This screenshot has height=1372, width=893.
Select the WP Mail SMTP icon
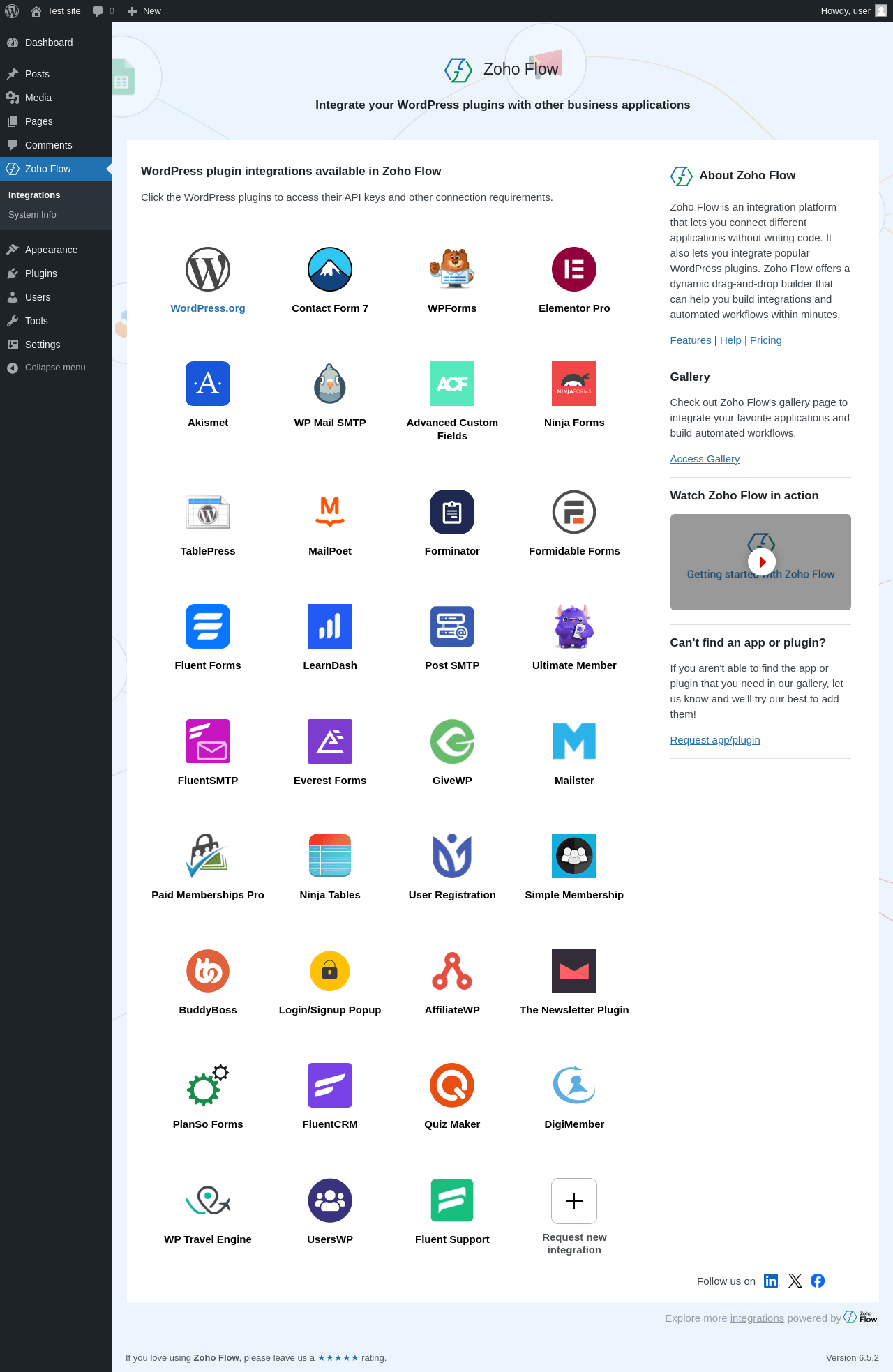point(330,384)
